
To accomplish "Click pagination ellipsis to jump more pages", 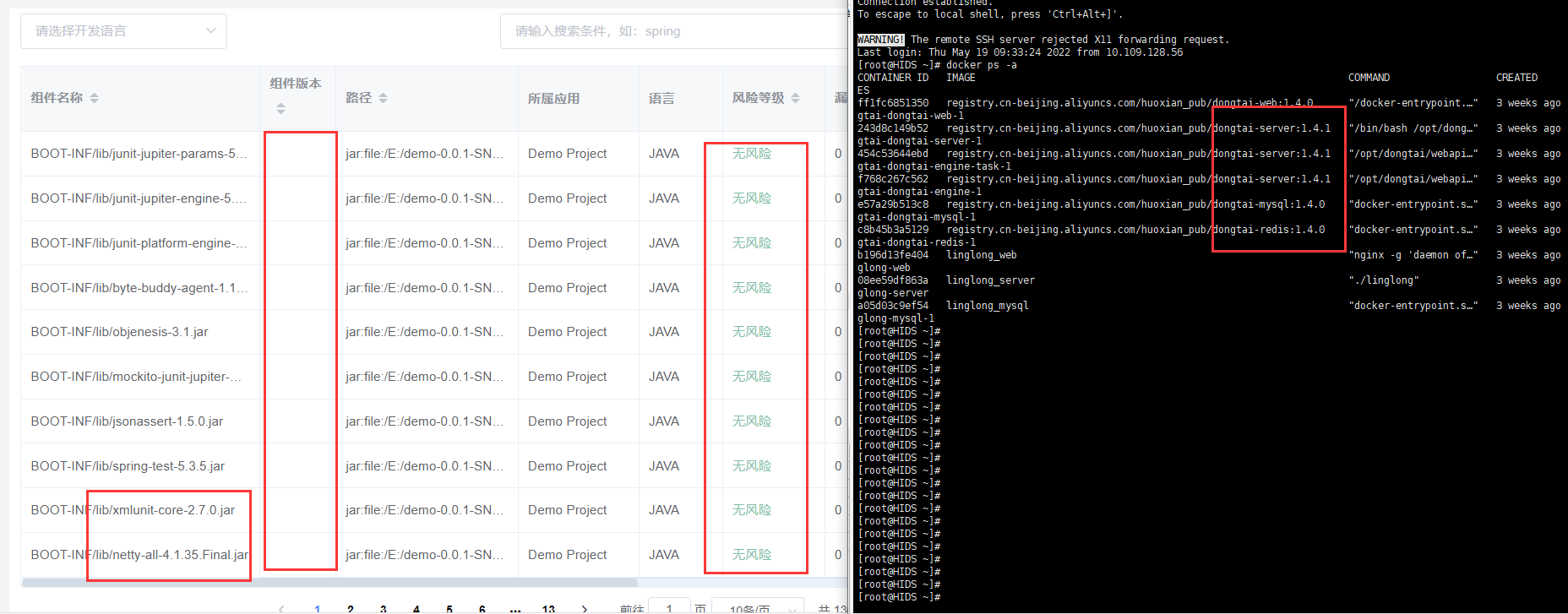I will tap(515, 608).
